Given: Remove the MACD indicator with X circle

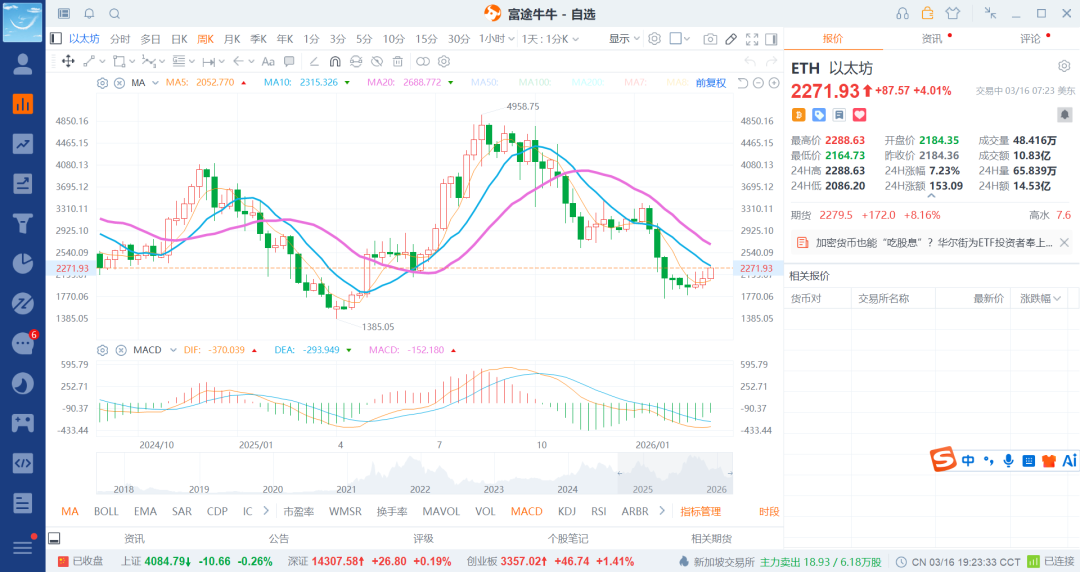Looking at the screenshot, I should pyautogui.click(x=121, y=350).
